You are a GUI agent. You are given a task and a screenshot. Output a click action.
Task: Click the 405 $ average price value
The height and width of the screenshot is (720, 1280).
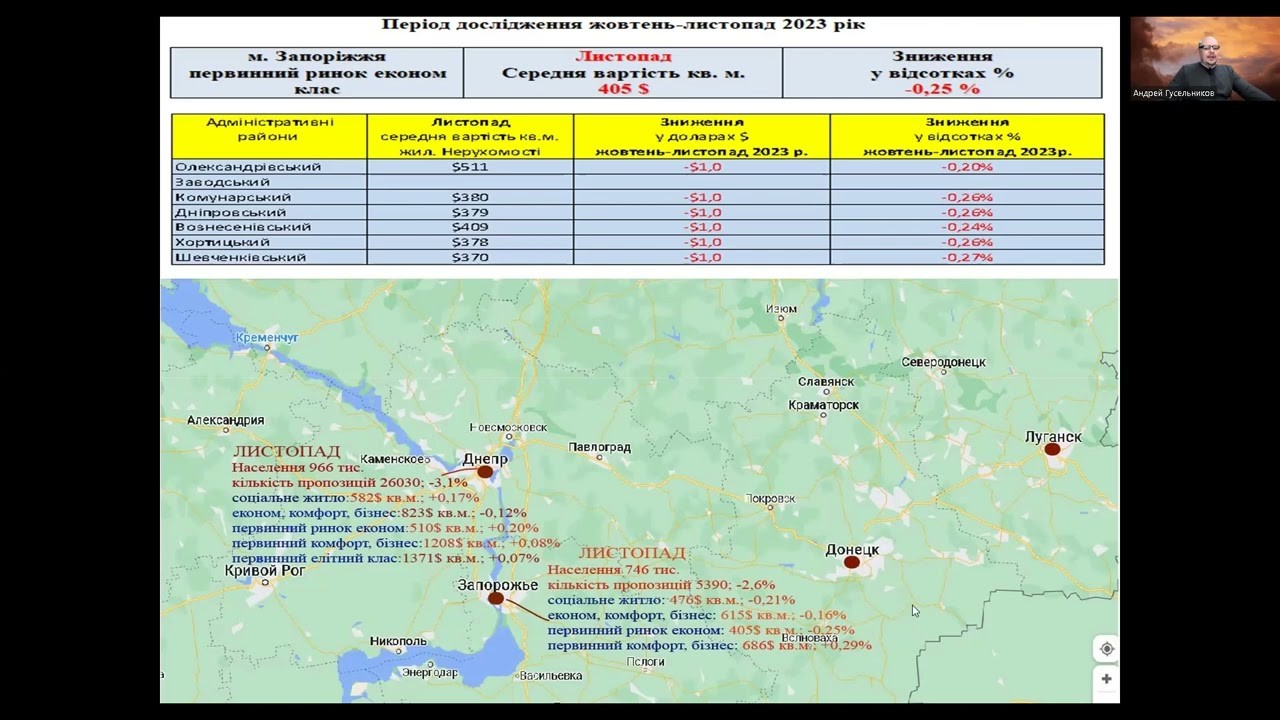623,89
